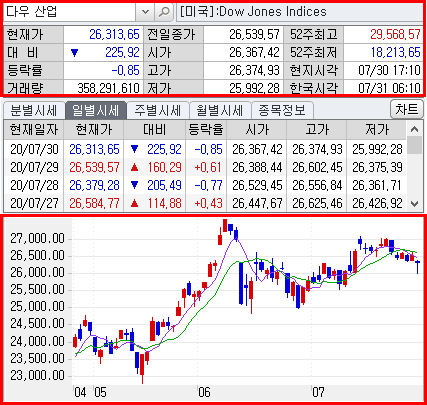The image size is (427, 405).
Task: Click the 06 month marker on the chart axis
Action: click(204, 392)
